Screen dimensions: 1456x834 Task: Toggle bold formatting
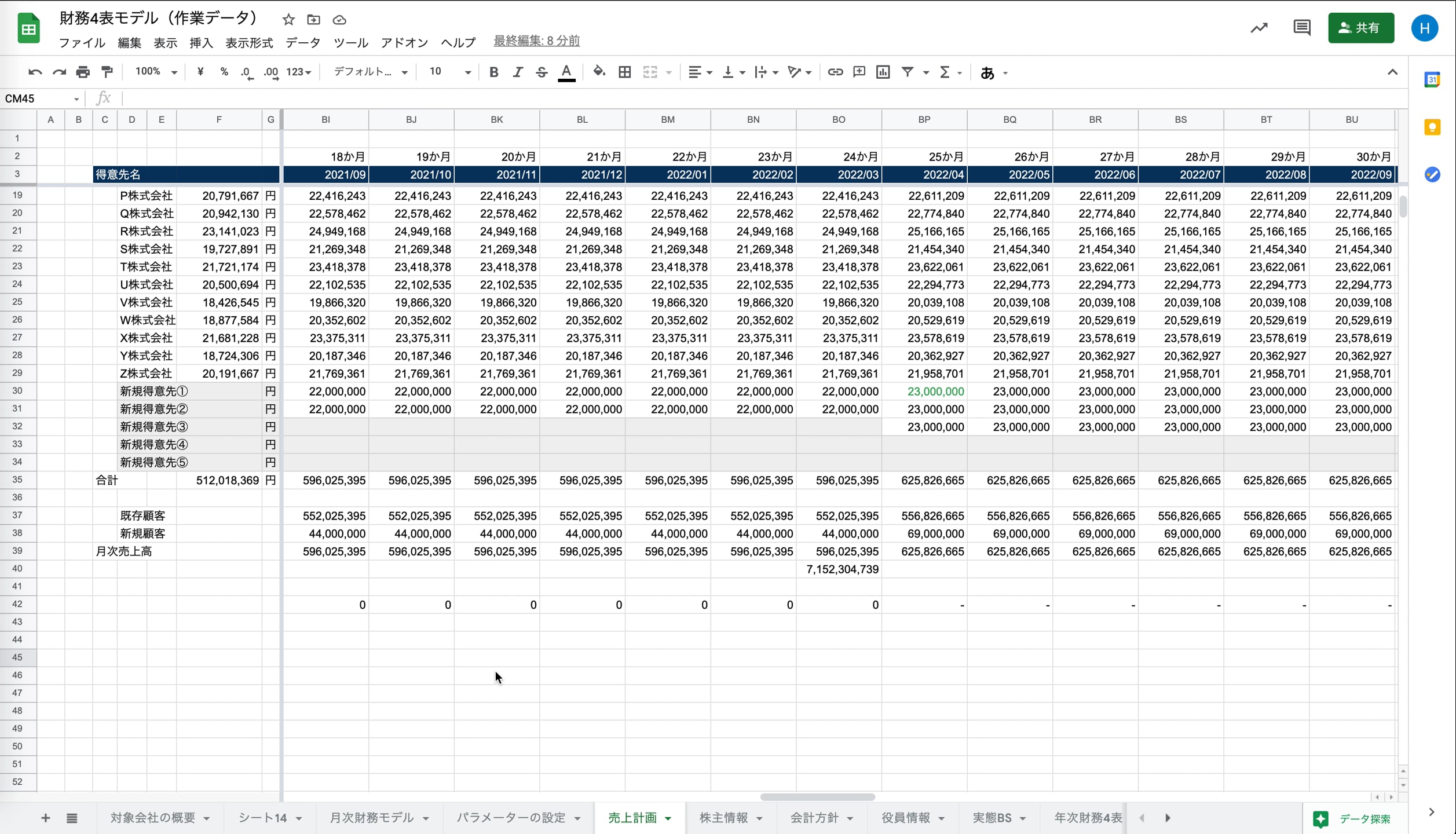pos(493,72)
